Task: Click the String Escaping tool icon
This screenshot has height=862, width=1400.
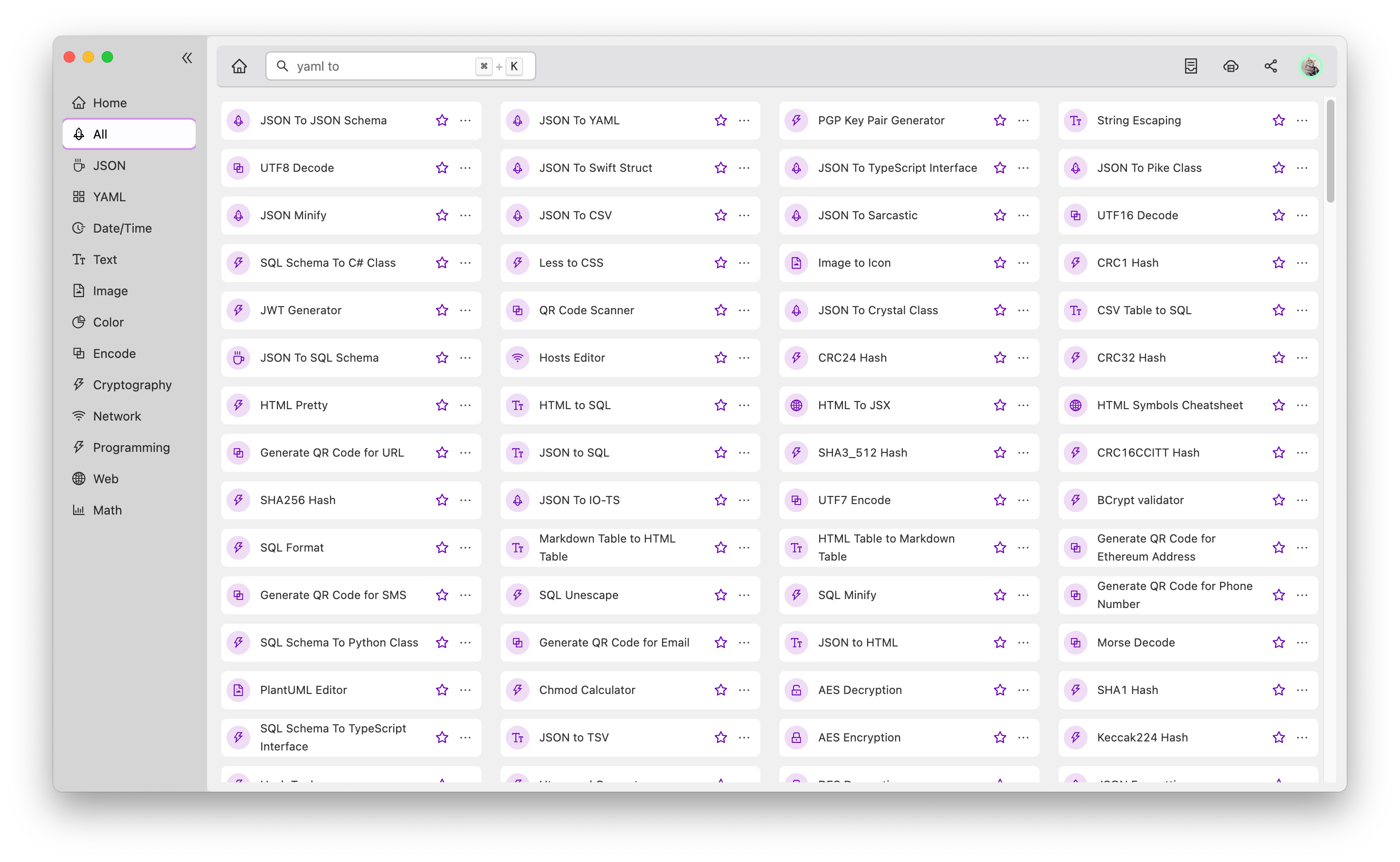Action: tap(1075, 120)
